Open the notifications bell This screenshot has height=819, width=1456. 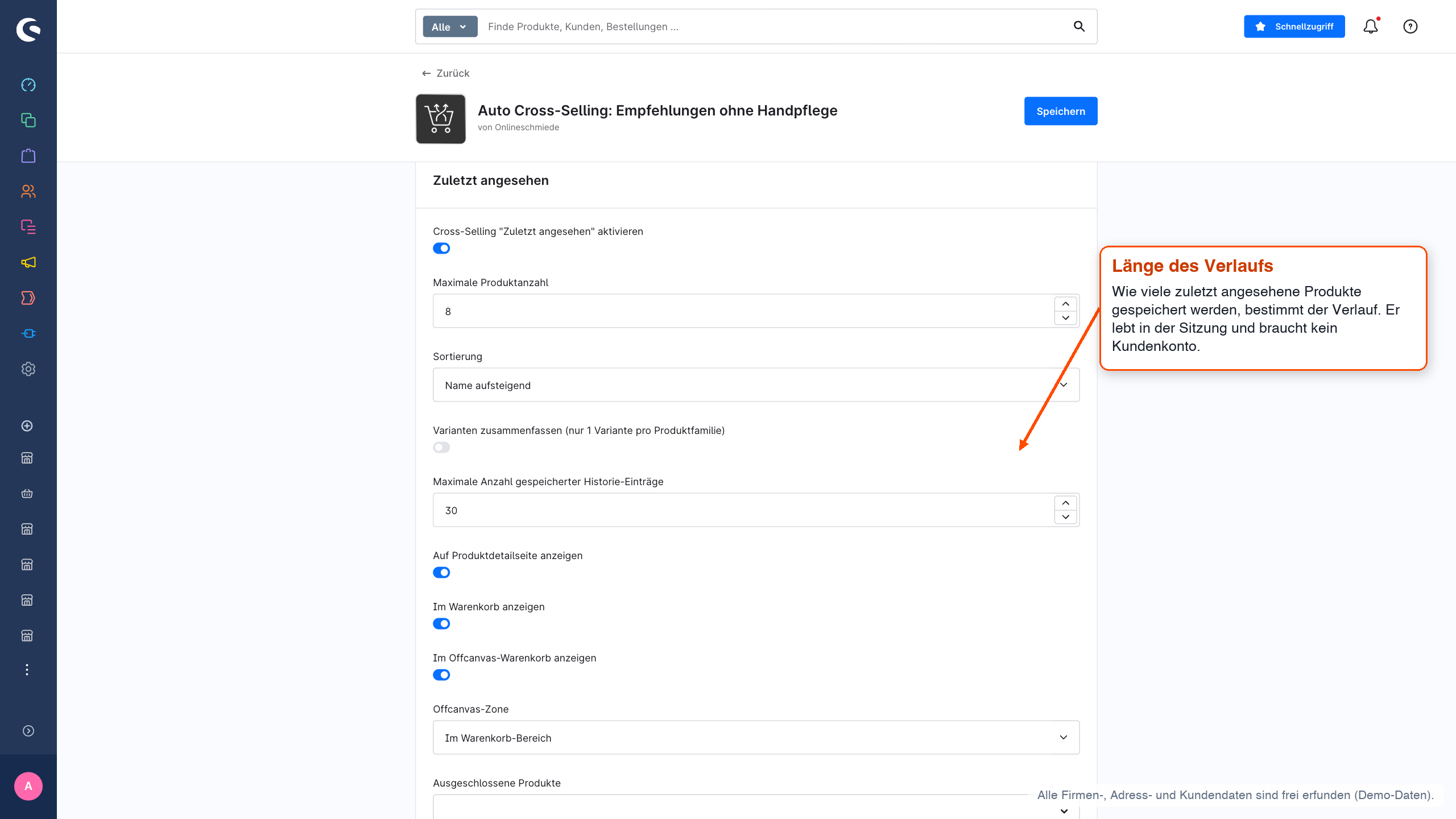coord(1371,26)
